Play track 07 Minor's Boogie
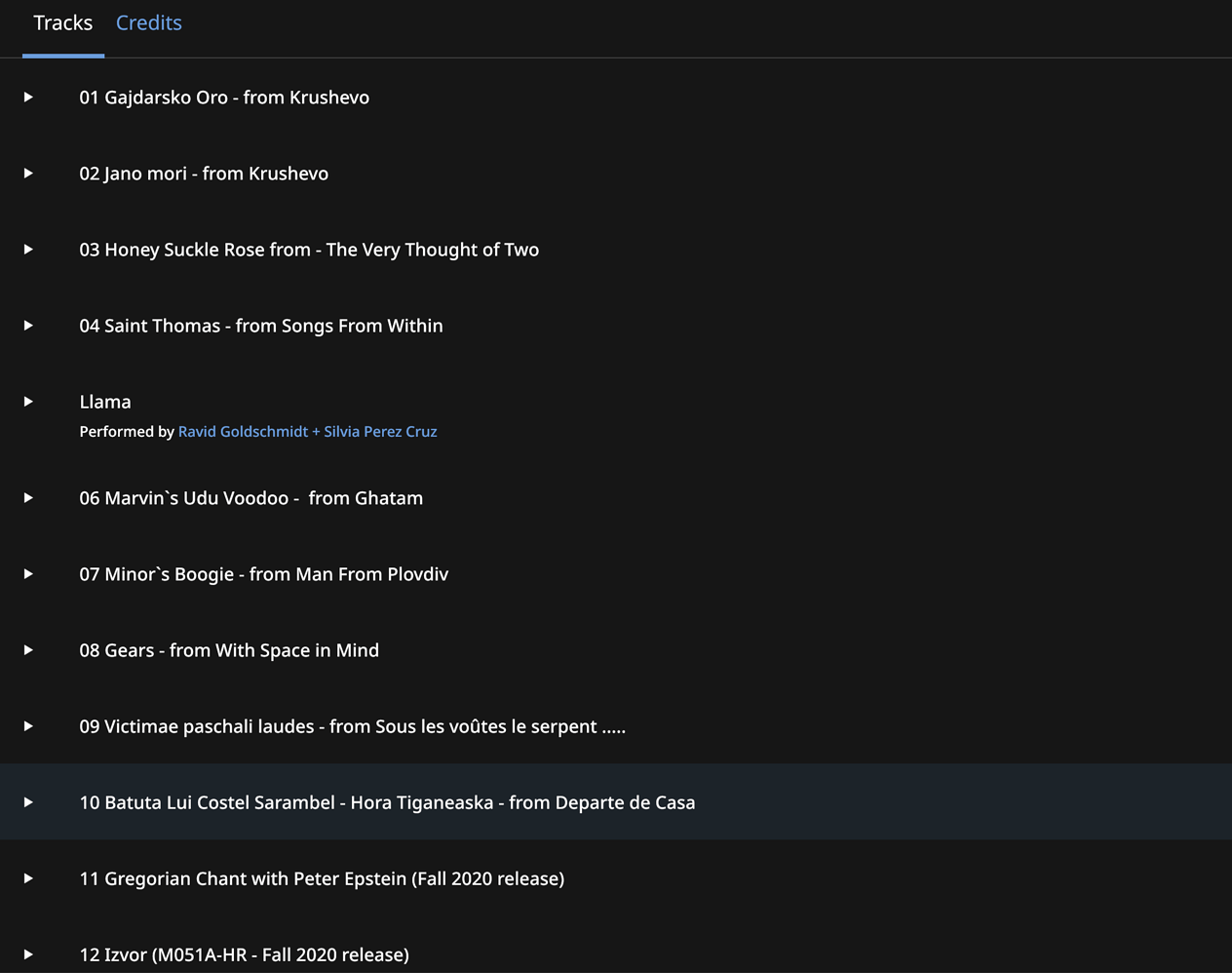Image resolution: width=1232 pixels, height=973 pixels. (28, 574)
